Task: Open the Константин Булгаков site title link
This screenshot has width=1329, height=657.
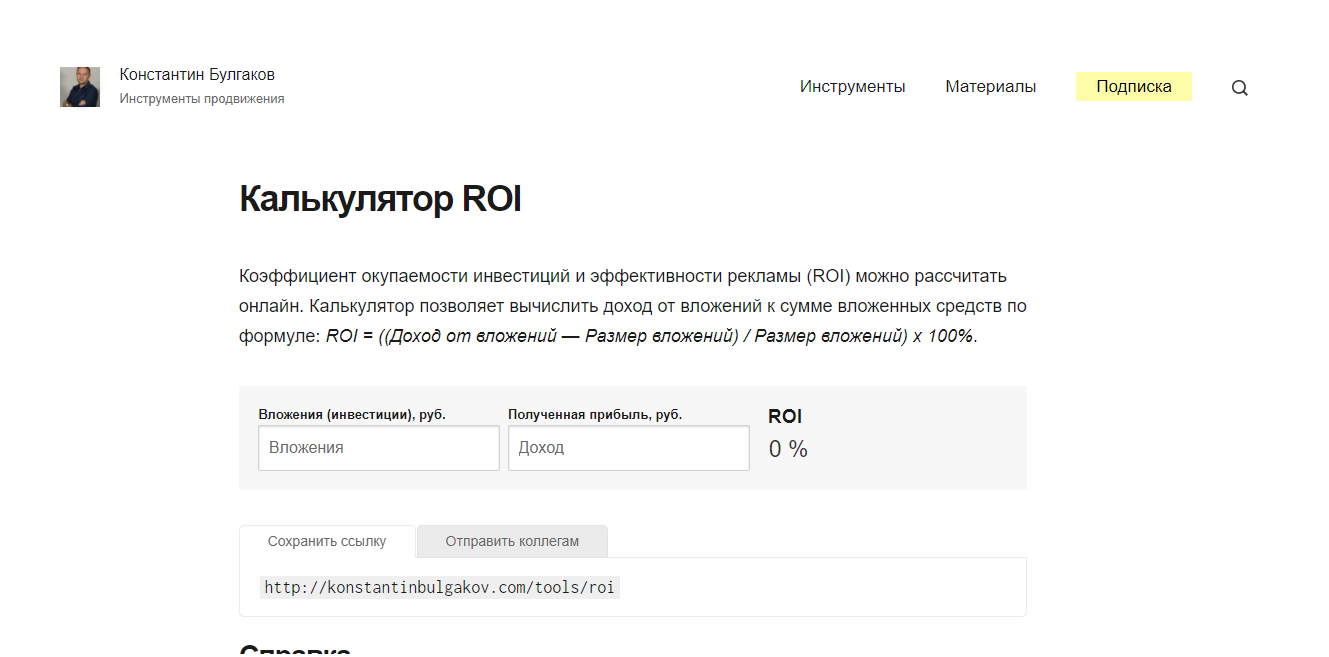Action: (x=197, y=75)
